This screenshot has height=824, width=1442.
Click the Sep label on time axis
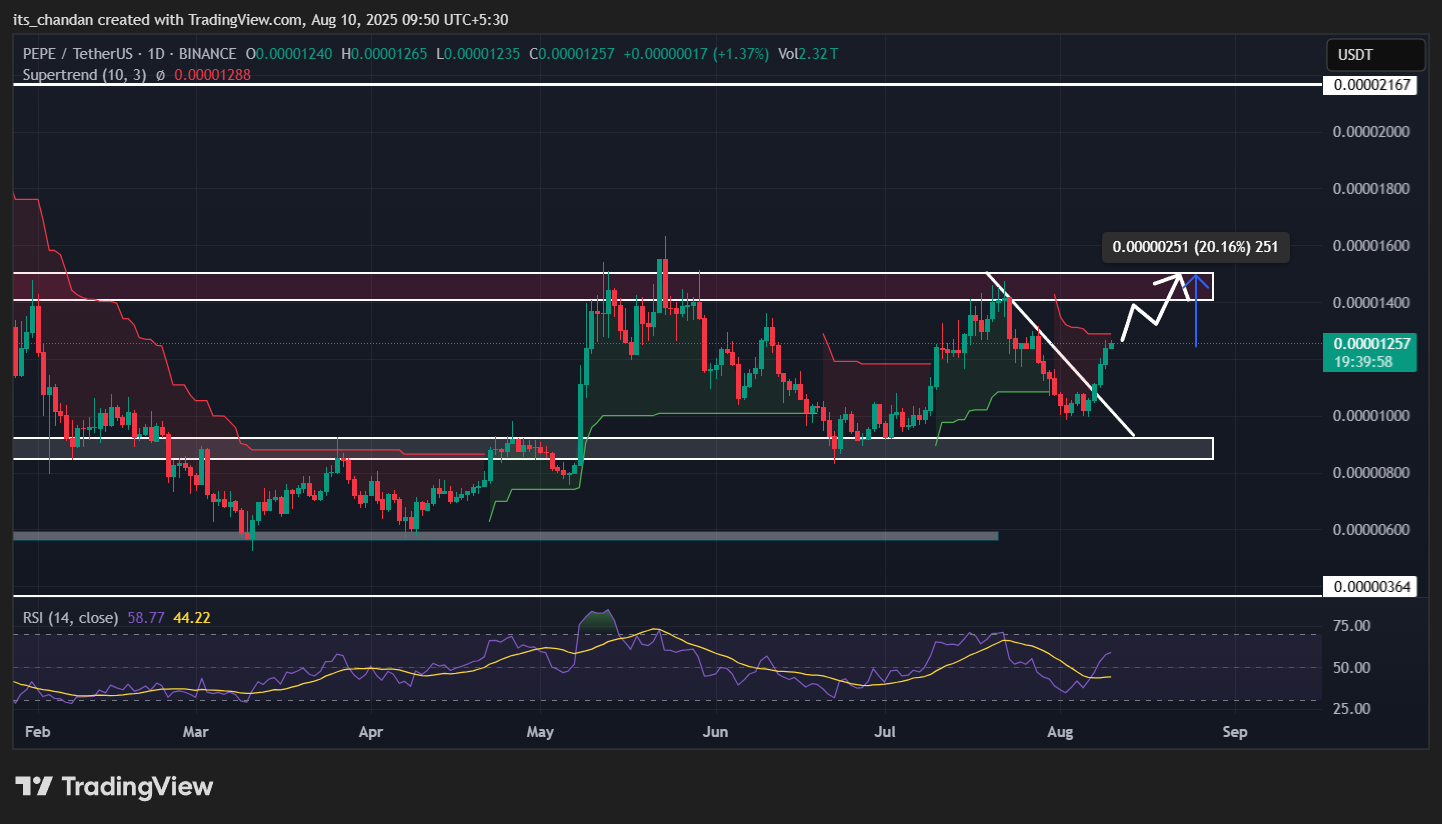(1234, 732)
